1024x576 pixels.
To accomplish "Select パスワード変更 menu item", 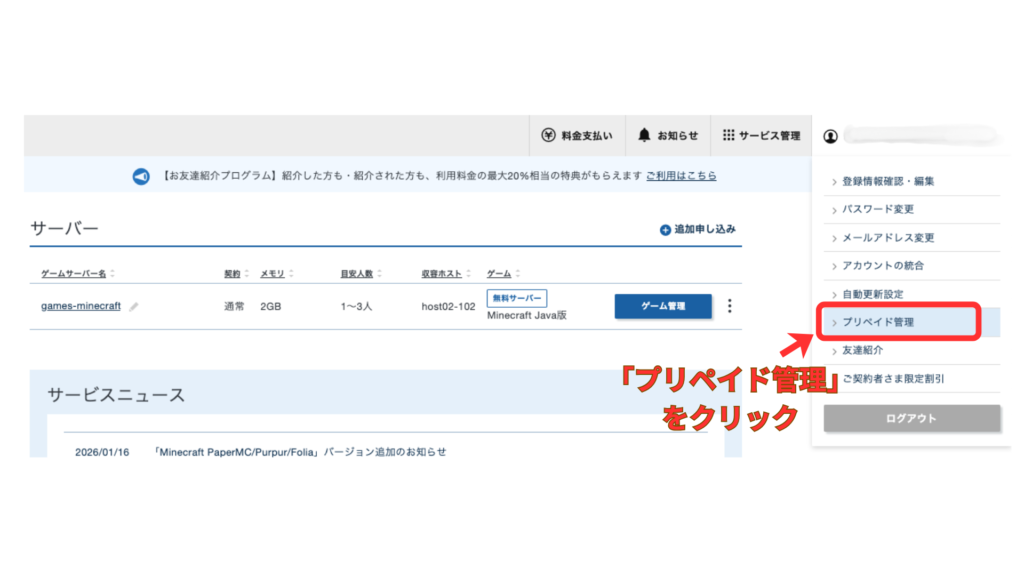I will click(x=878, y=209).
